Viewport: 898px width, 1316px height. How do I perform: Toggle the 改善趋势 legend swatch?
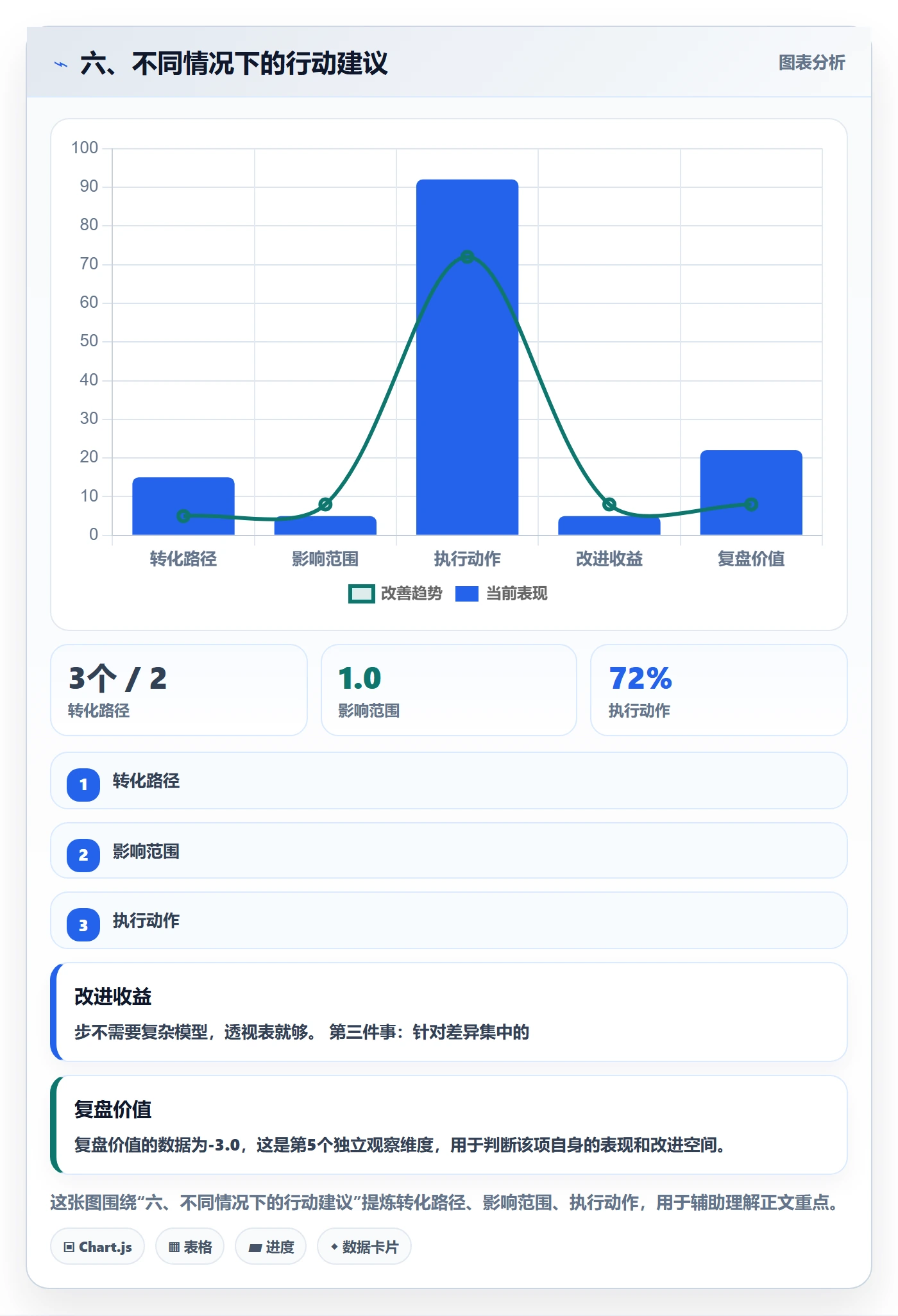(361, 594)
